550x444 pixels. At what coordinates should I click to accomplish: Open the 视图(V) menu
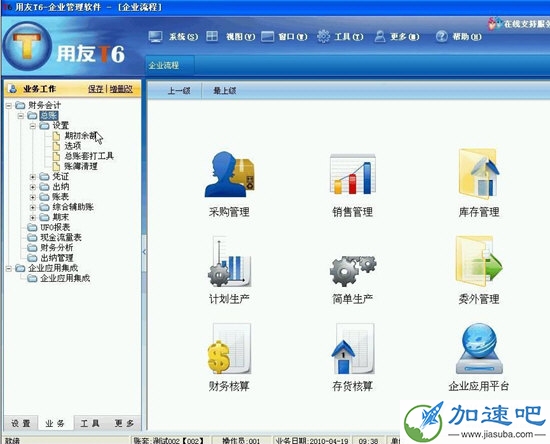(240, 36)
